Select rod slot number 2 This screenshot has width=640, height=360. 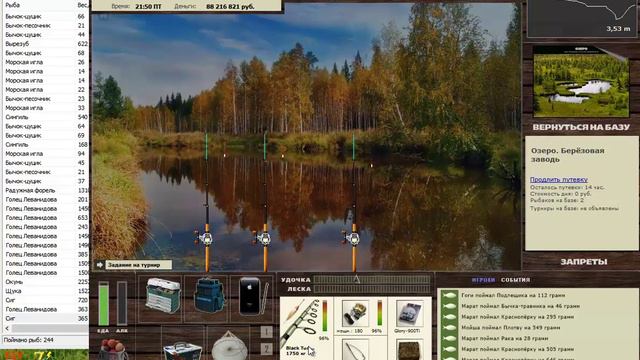[x=267, y=349]
